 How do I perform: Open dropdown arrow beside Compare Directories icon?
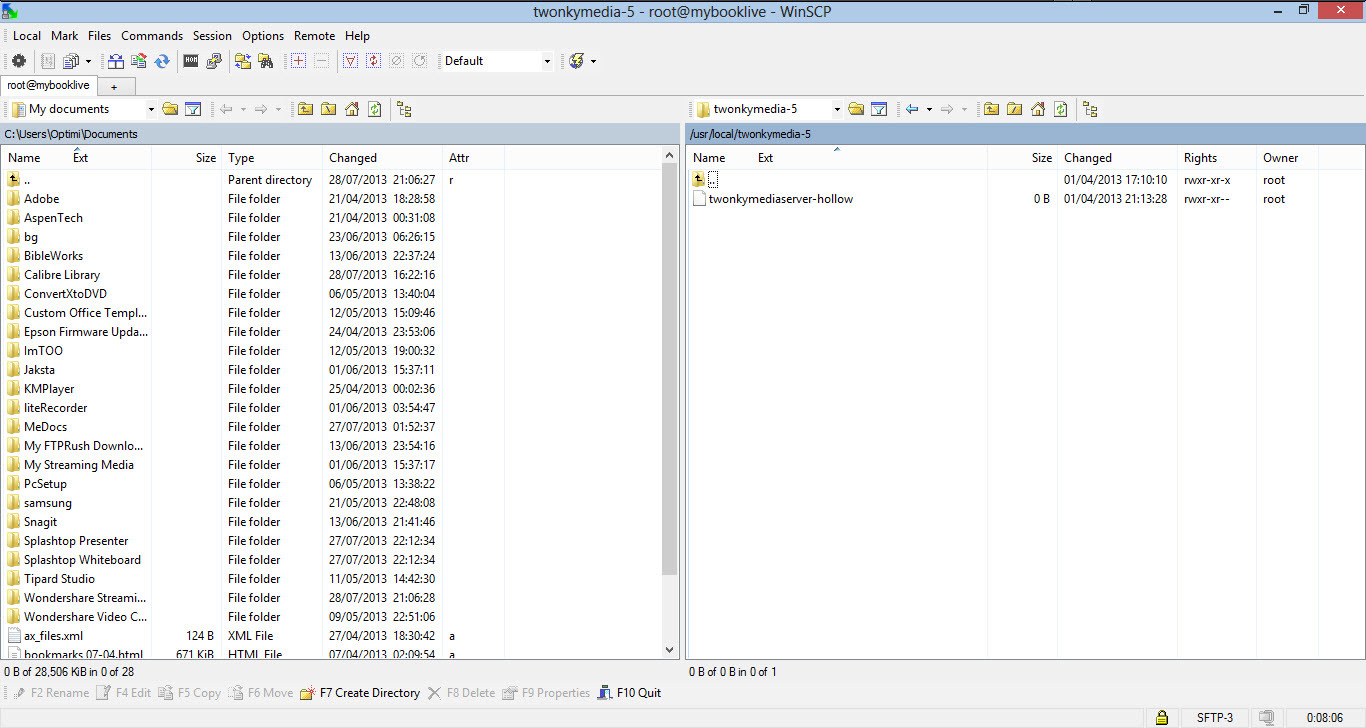pyautogui.click(x=88, y=61)
